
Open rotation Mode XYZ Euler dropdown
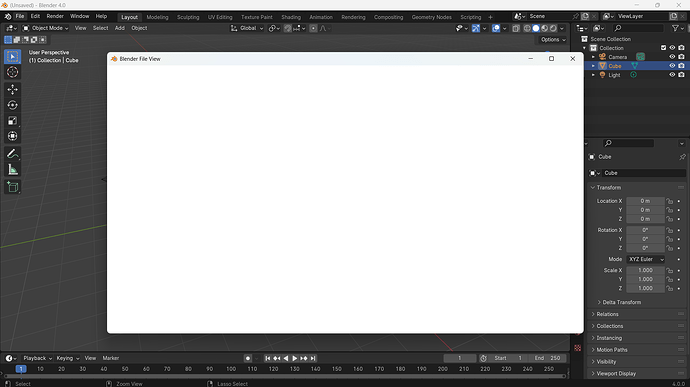[x=646, y=259]
